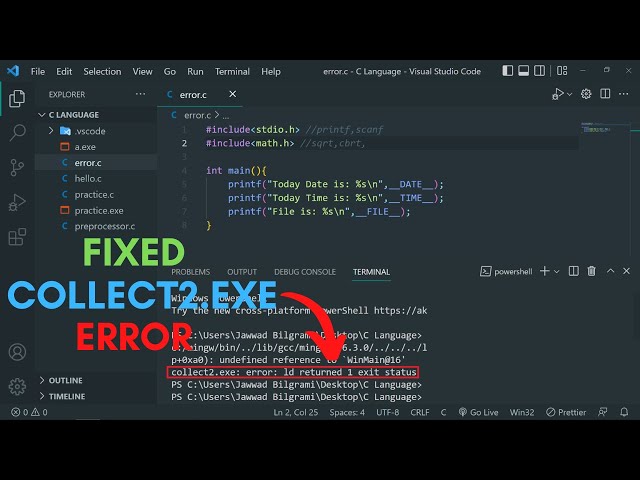The width and height of the screenshot is (640, 480).
Task: Open the View menu
Action: coord(142,71)
